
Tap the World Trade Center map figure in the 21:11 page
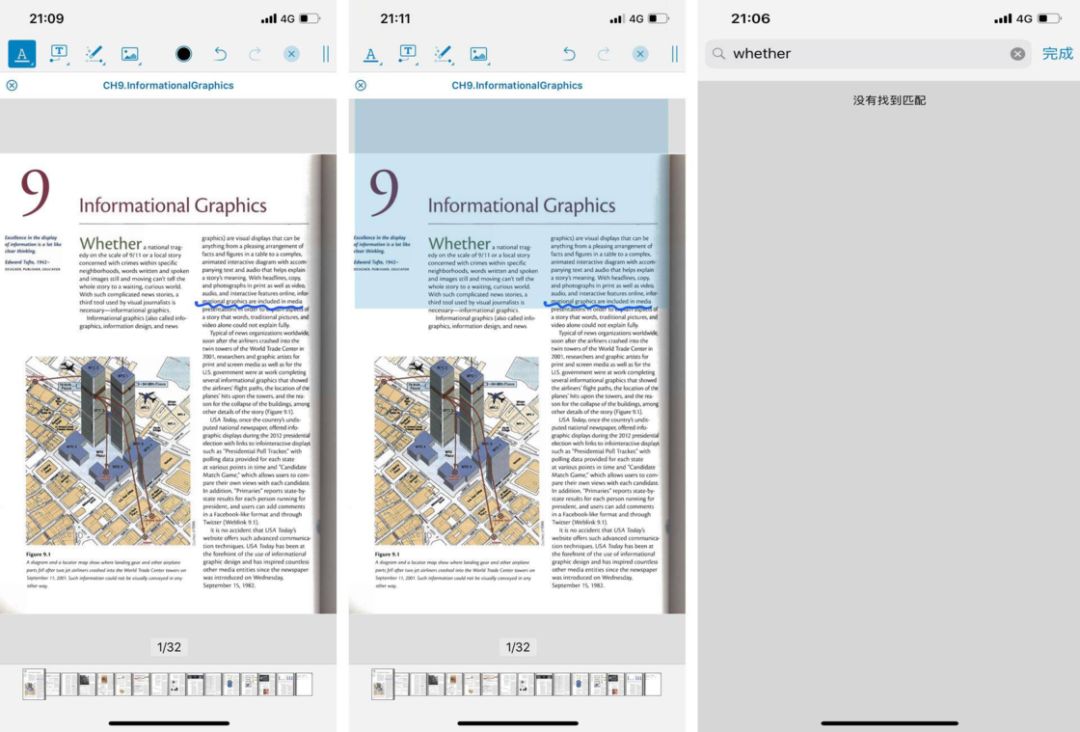(457, 451)
